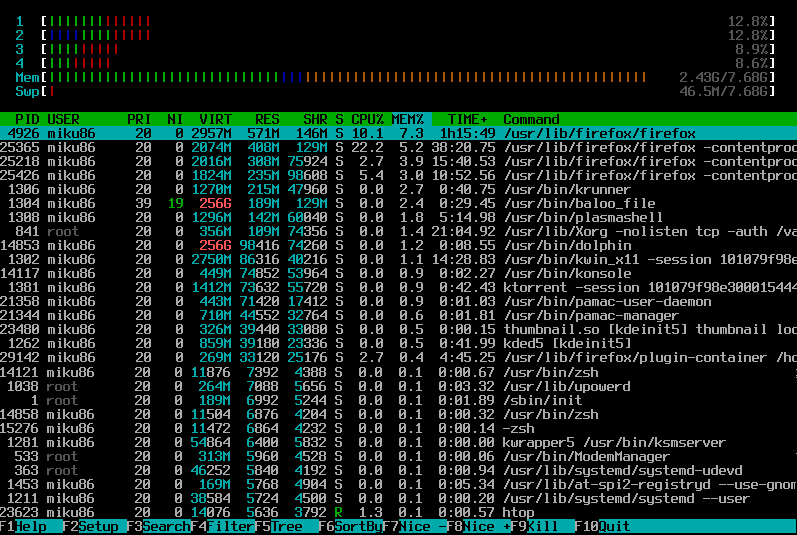This screenshot has height=535, width=797.
Task: Select the at-spi2-registryd process row
Action: click(398, 484)
